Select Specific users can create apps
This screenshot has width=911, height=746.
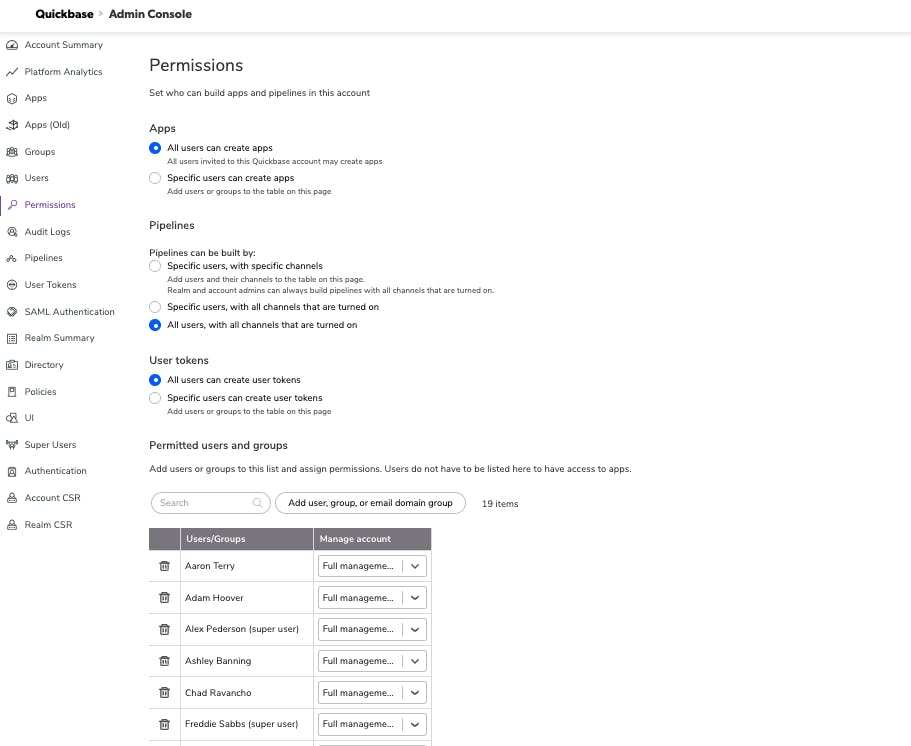[x=155, y=178]
